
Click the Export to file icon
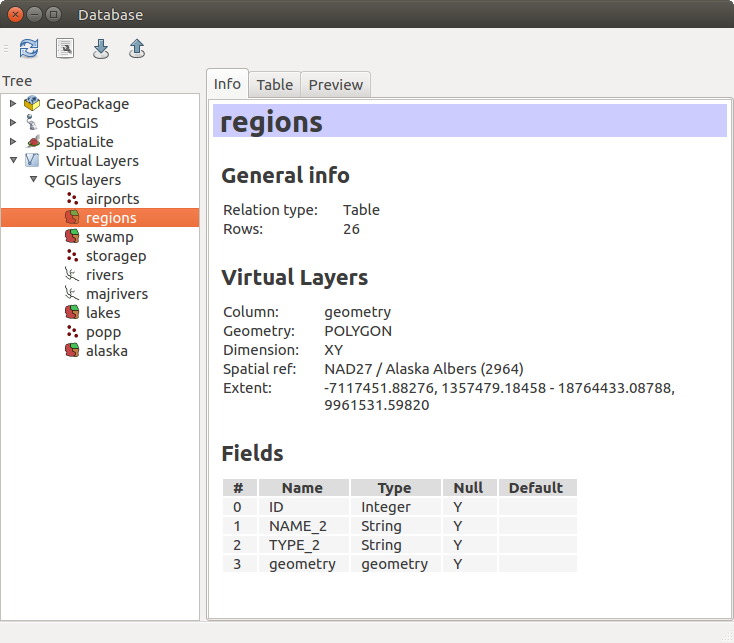coord(137,48)
